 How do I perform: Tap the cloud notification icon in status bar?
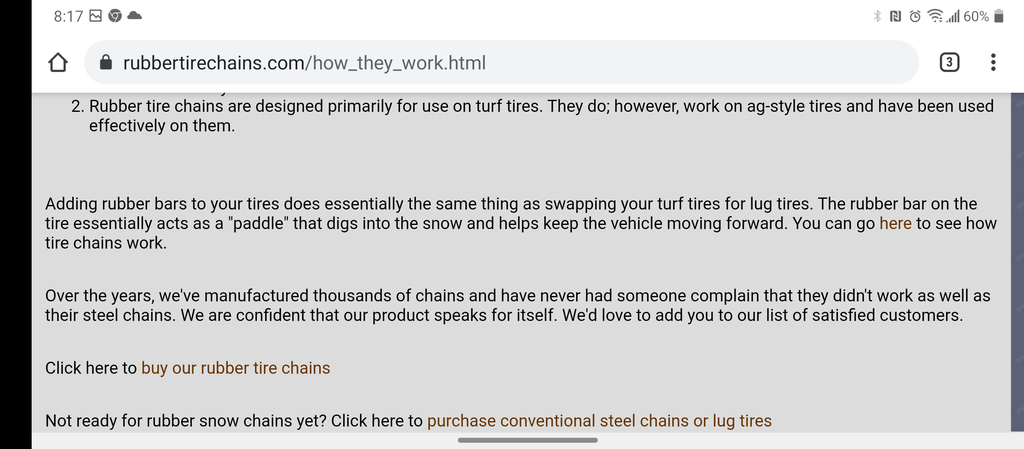(x=135, y=16)
